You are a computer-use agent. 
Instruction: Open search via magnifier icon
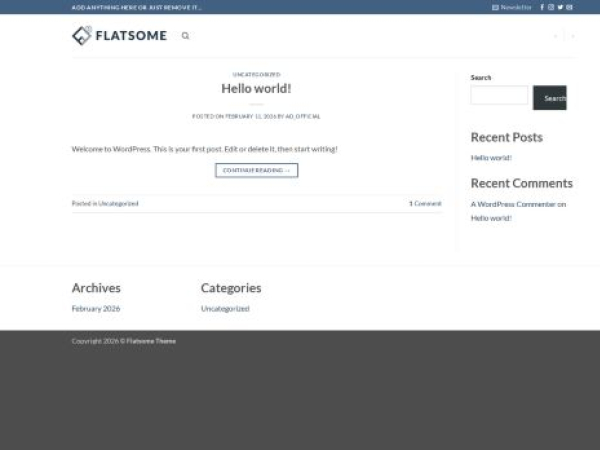(x=185, y=36)
